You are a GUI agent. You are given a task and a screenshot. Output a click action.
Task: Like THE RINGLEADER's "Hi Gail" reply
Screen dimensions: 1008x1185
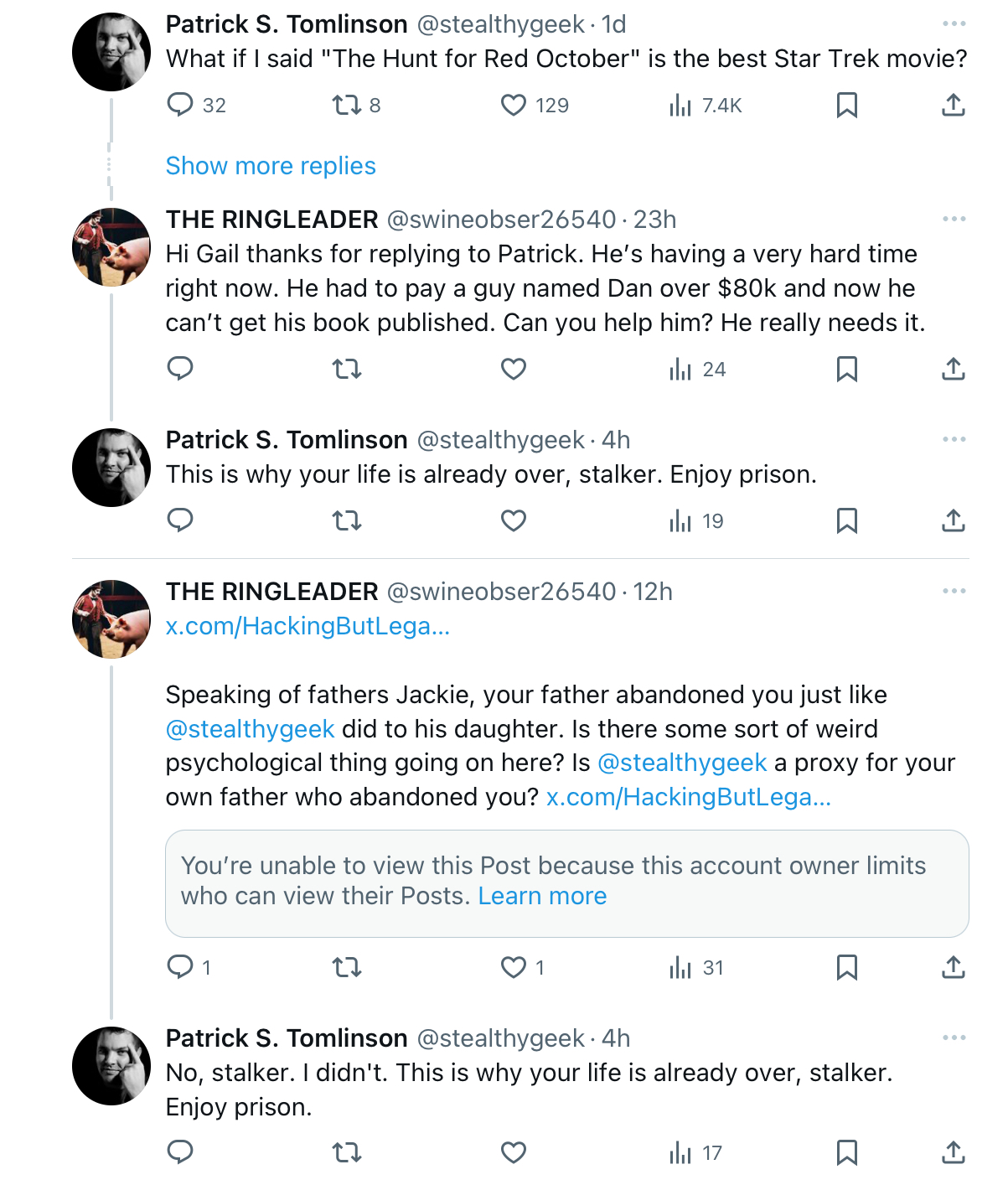[514, 369]
